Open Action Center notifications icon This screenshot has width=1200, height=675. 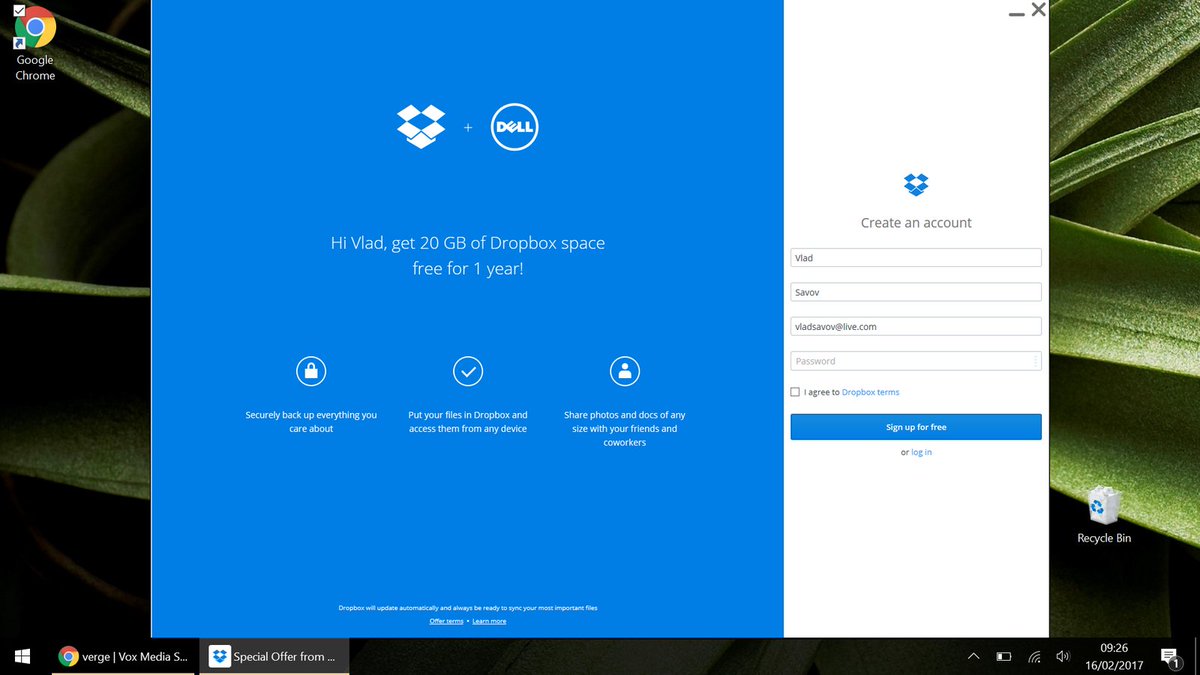coord(1170,657)
